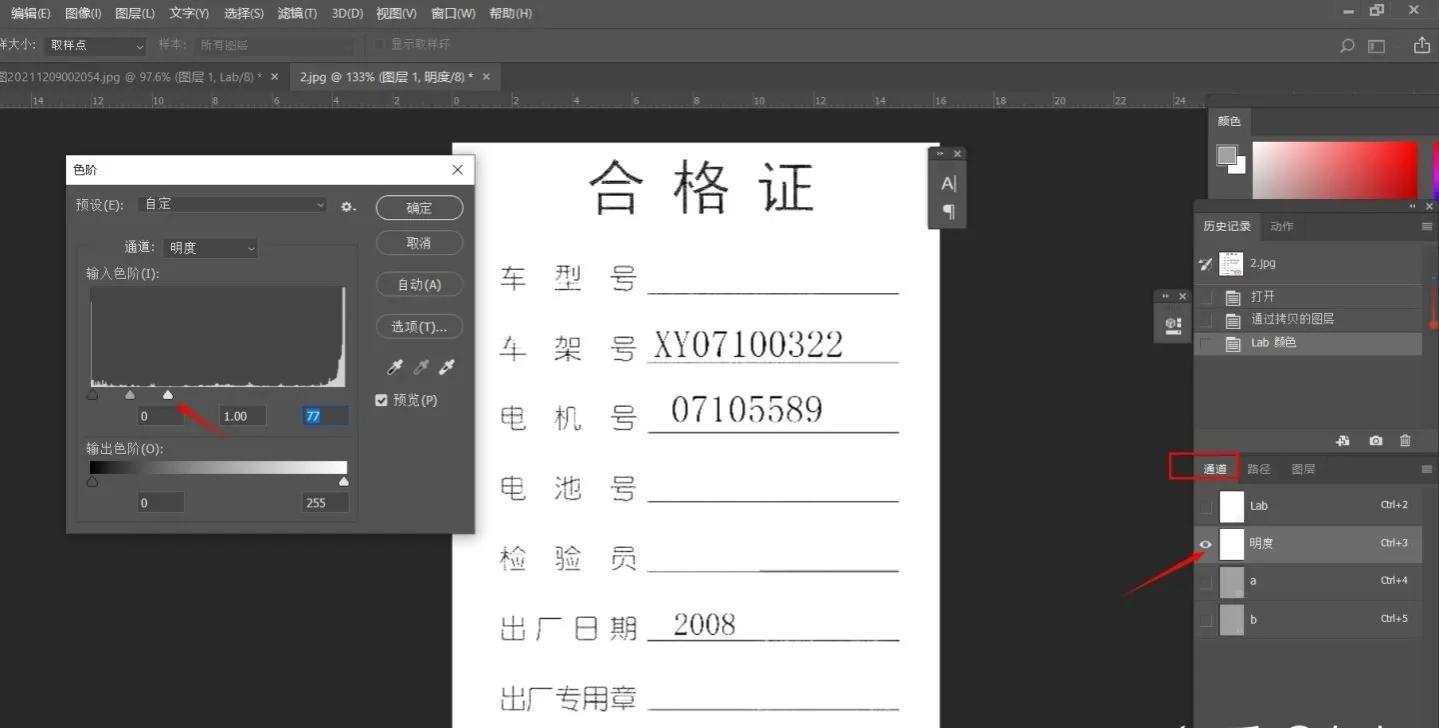
Task: Click the black point eyedropper in Levels
Action: click(x=395, y=367)
